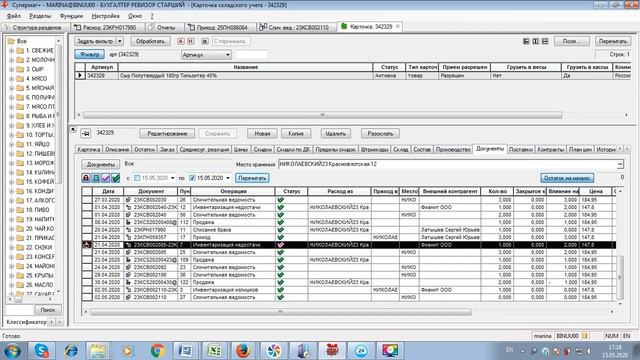The height and width of the screenshot is (360, 640).
Task: Expand the 3. СЫР tree folder
Action: (x=11, y=69)
